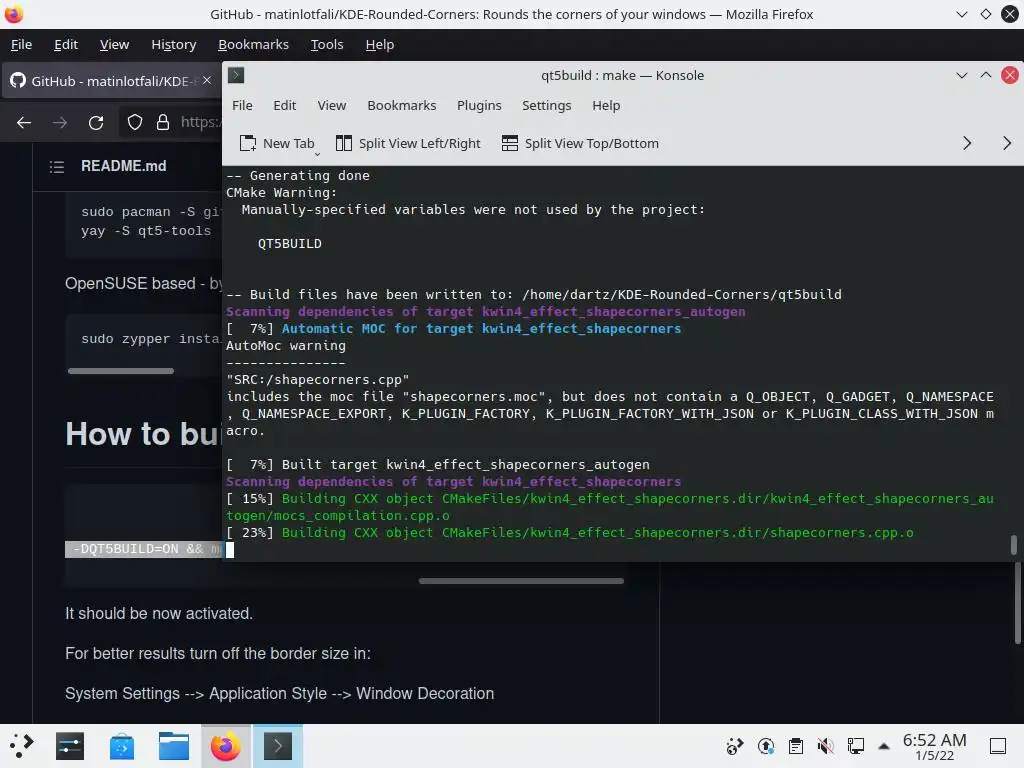This screenshot has width=1024, height=768.
Task: Click the padlock site security icon
Action: tap(163, 122)
